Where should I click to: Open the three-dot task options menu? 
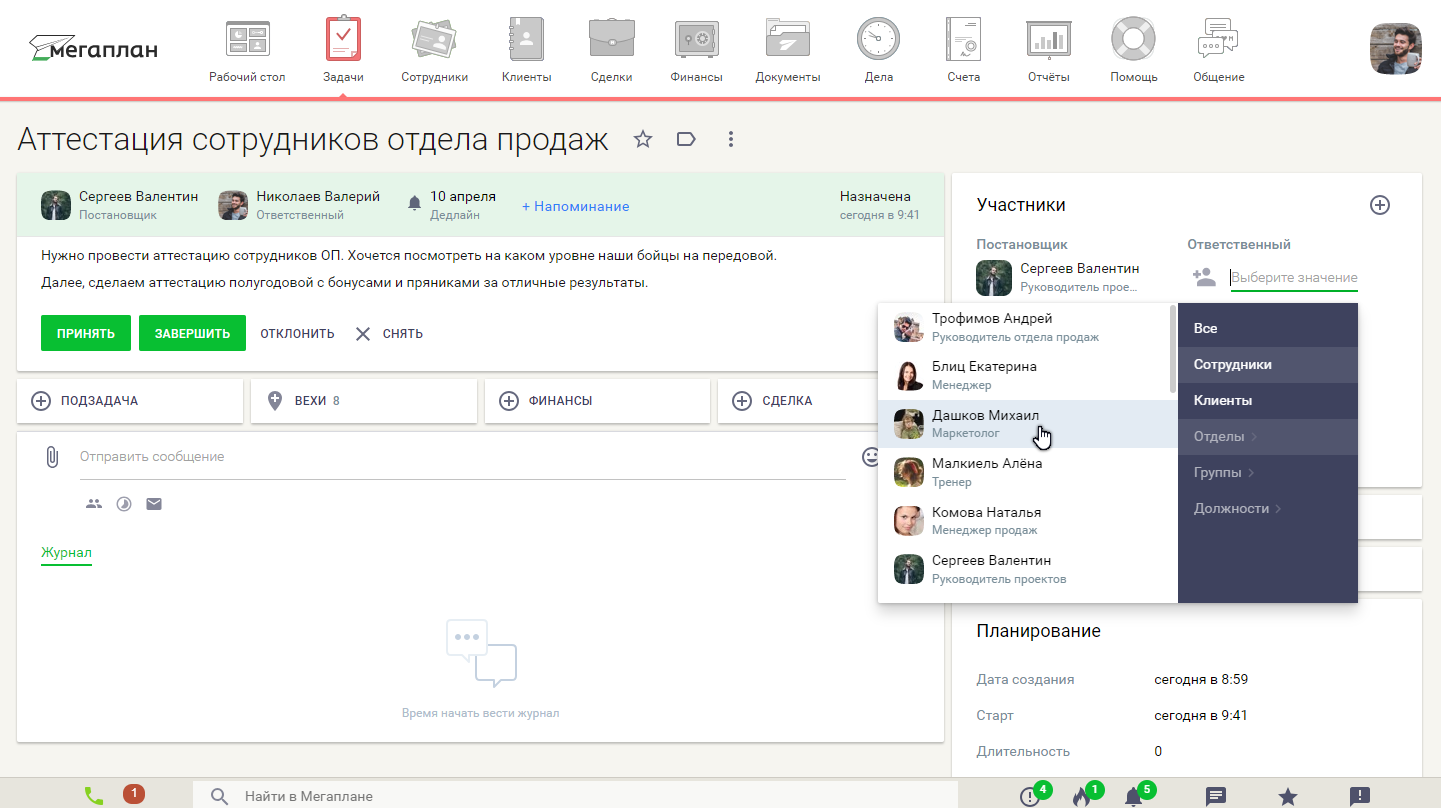tap(731, 140)
